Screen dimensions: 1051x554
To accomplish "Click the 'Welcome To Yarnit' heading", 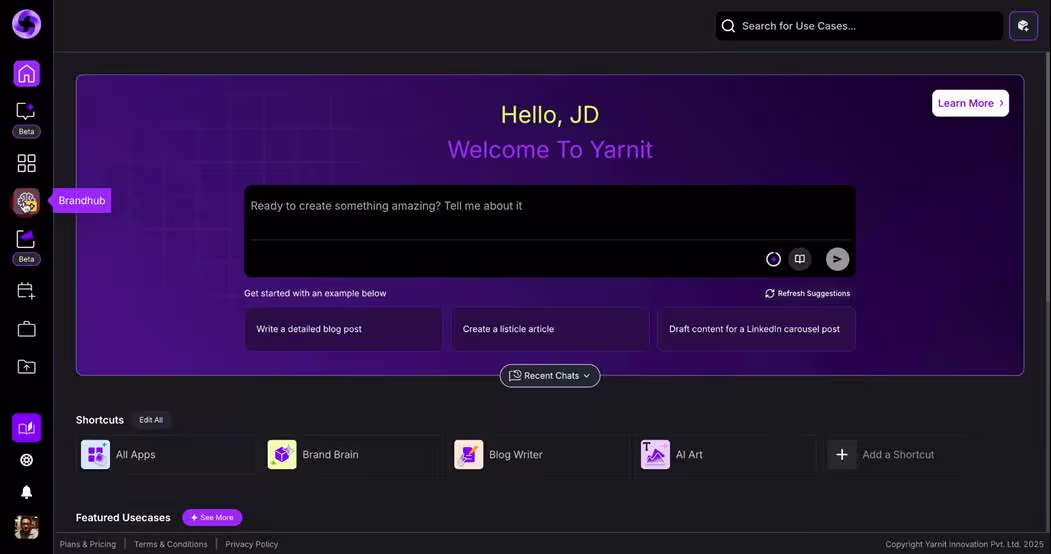I will [550, 149].
